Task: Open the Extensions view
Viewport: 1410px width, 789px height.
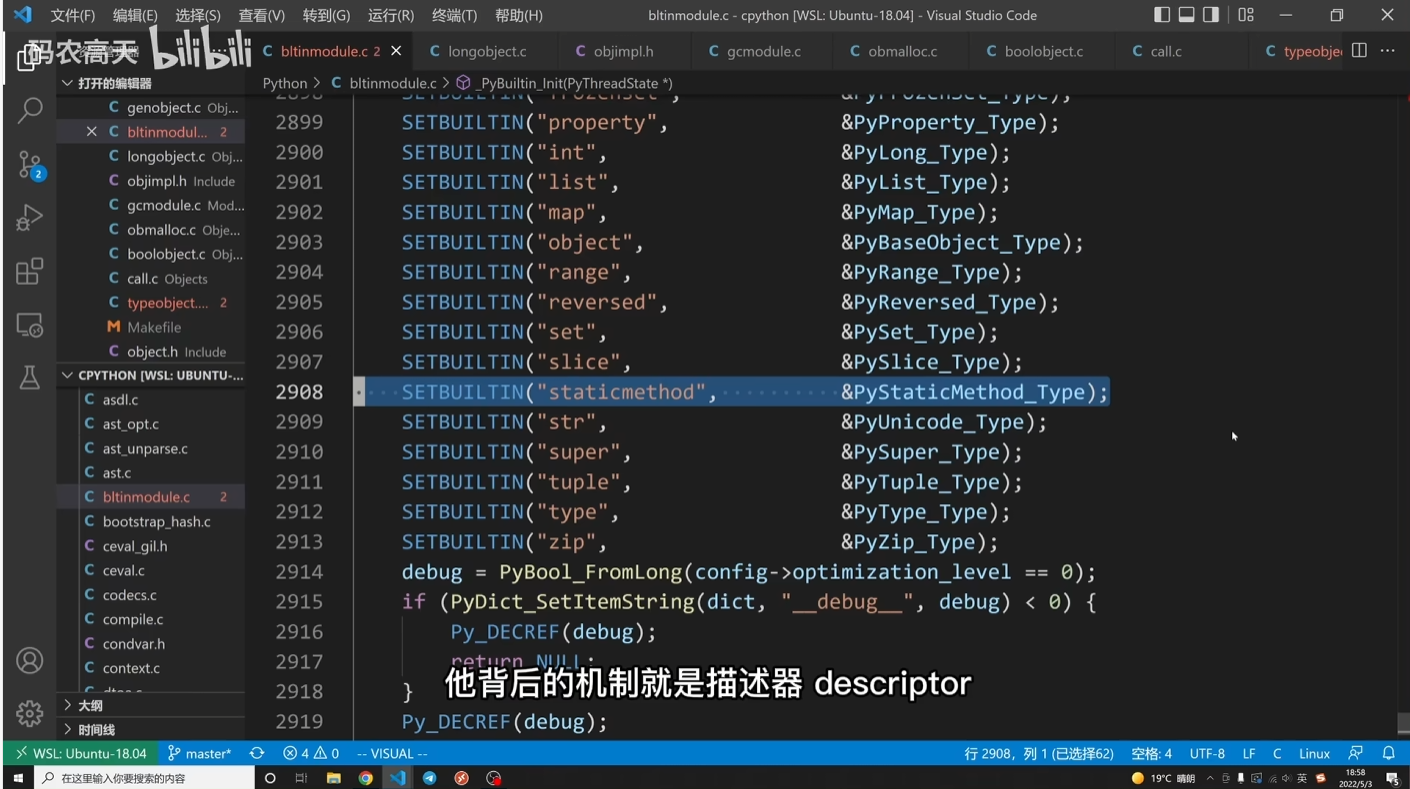Action: tap(29, 271)
